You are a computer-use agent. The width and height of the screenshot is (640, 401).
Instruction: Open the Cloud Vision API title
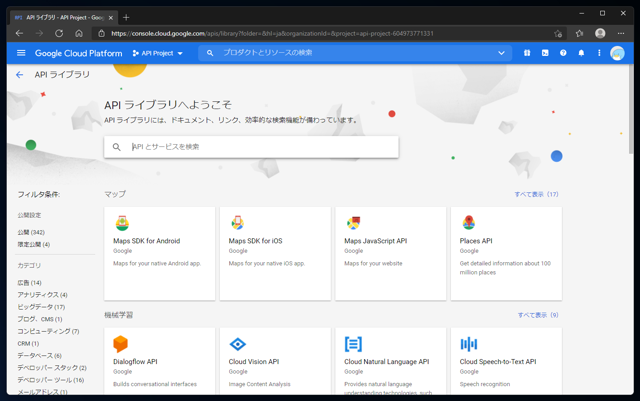point(254,362)
